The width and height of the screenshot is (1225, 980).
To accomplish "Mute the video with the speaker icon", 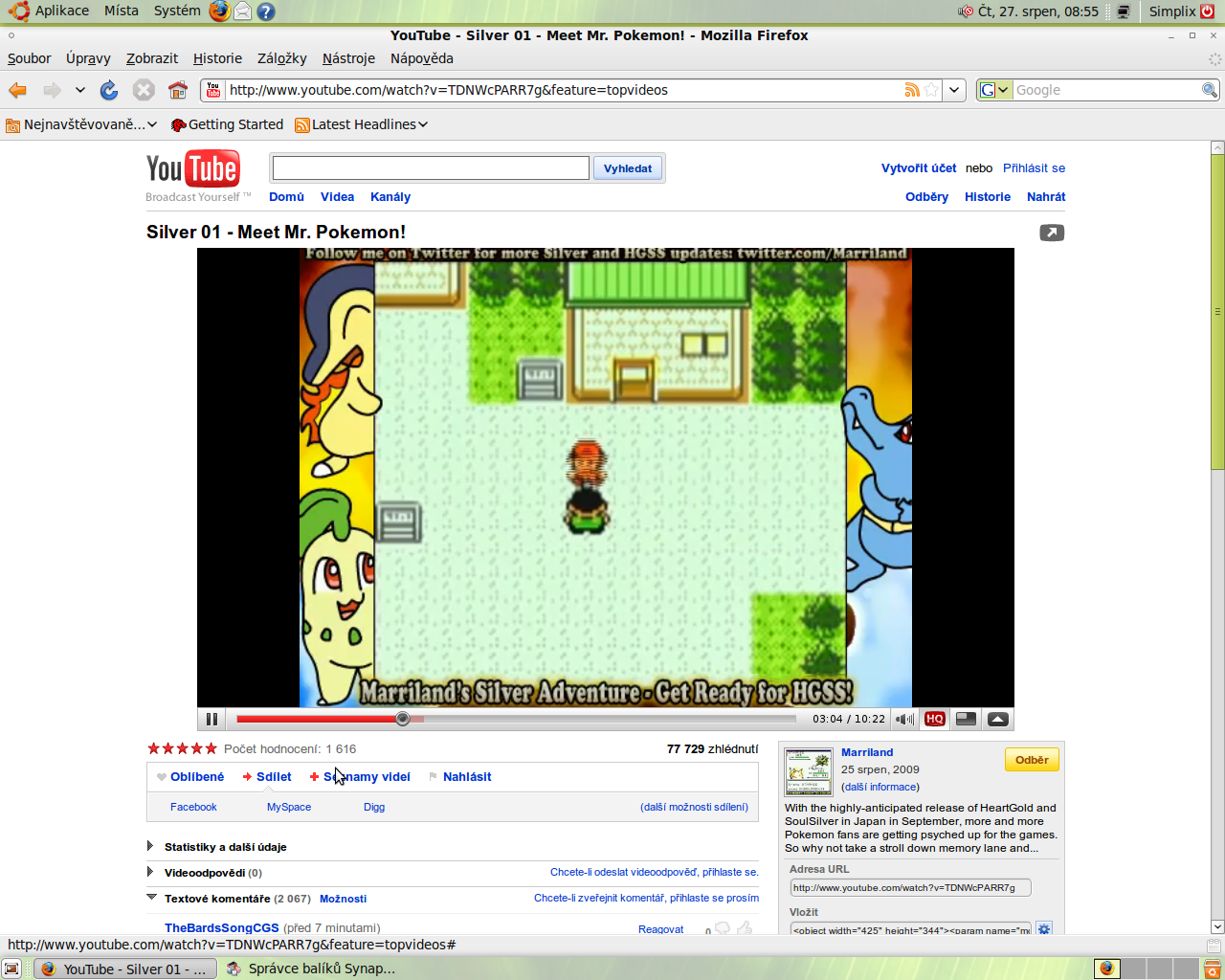I will [904, 719].
